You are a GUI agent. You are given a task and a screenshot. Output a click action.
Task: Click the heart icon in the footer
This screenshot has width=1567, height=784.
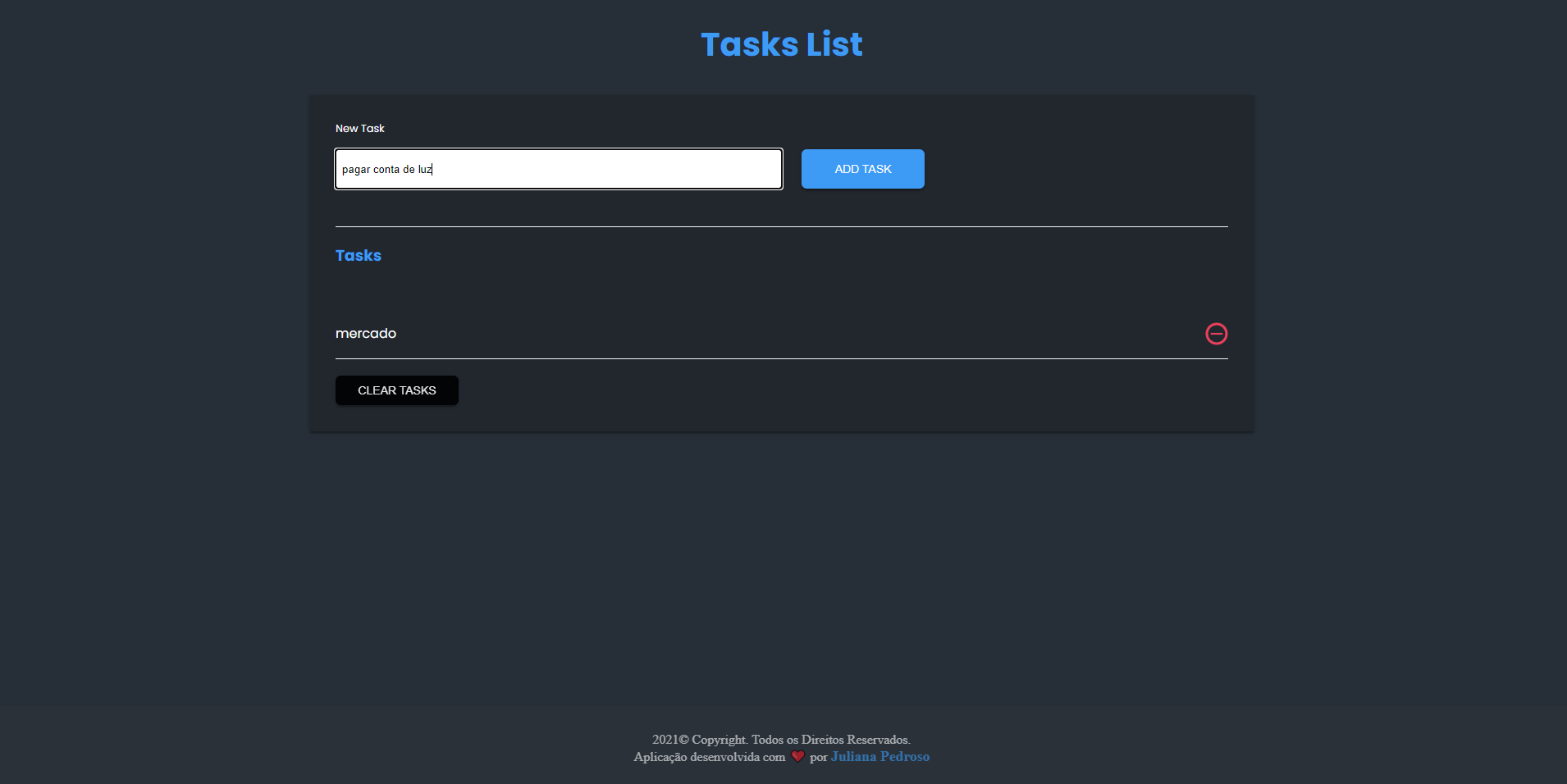click(797, 756)
